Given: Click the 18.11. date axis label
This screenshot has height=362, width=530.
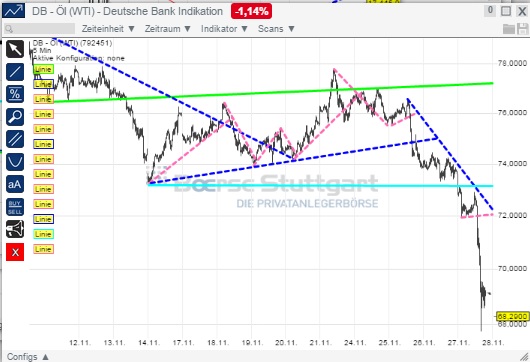Looking at the screenshot, I should click(218, 343).
